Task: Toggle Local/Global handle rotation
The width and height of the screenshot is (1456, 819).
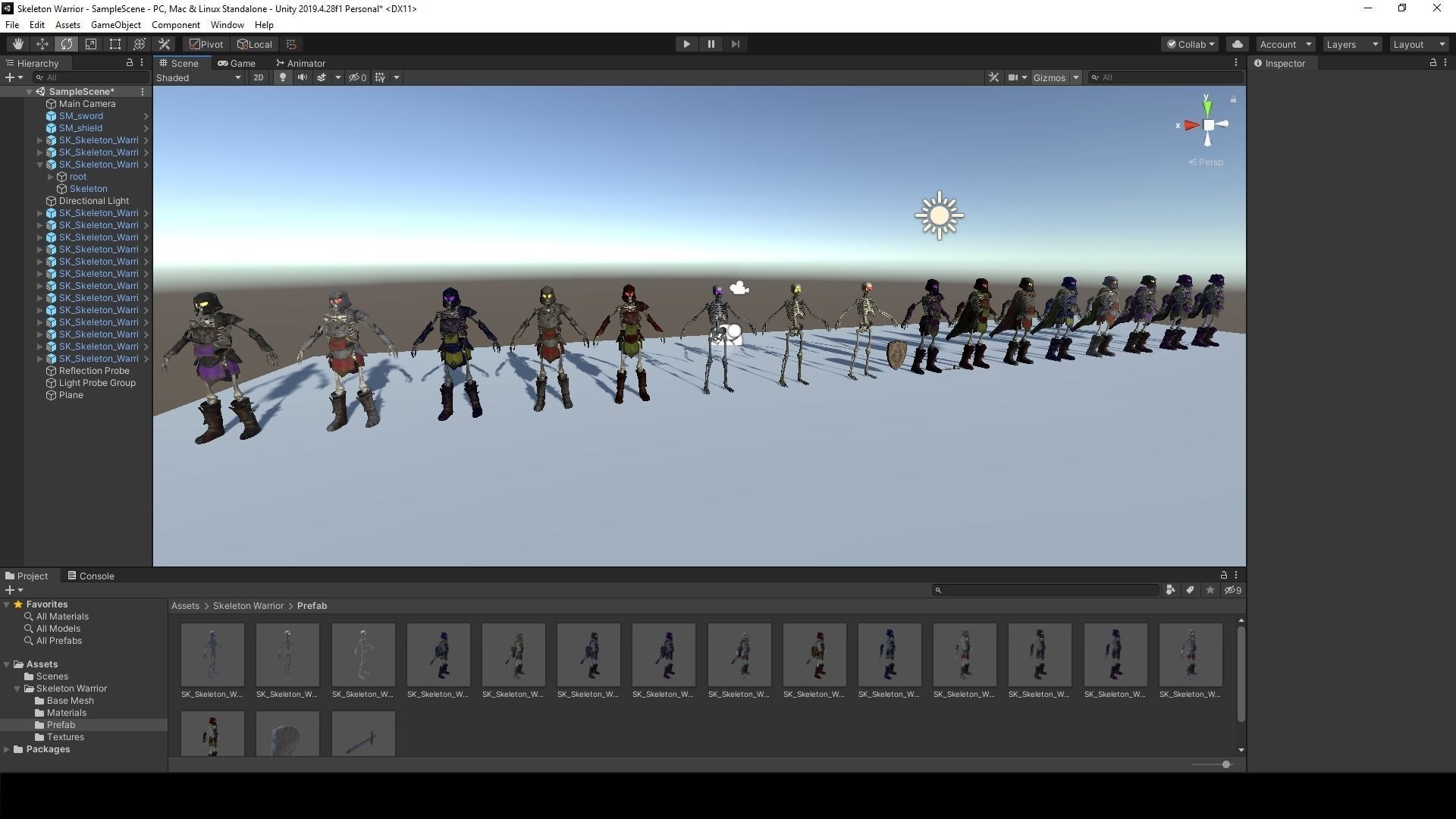Action: tap(254, 44)
